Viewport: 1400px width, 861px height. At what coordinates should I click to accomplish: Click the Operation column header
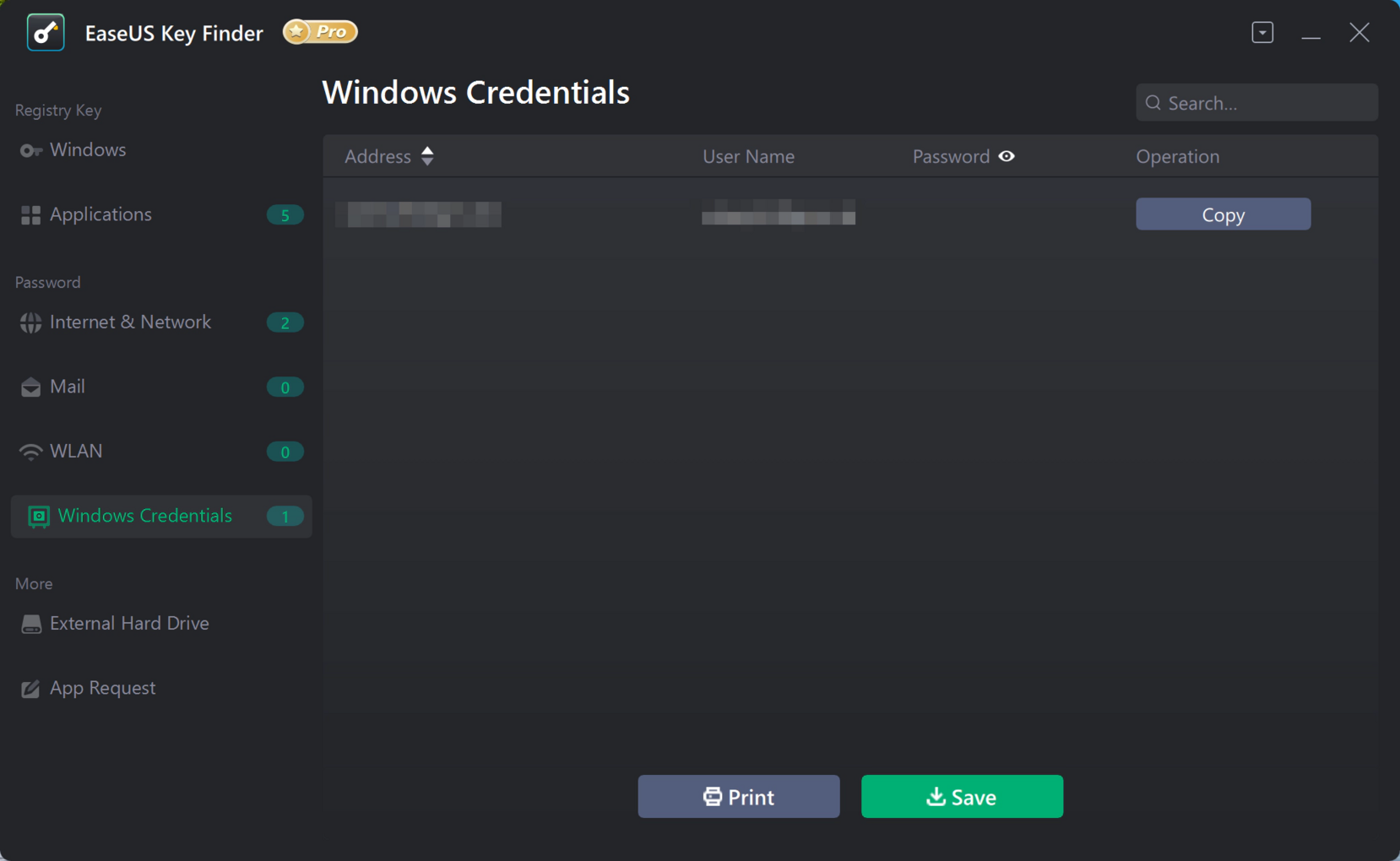click(x=1177, y=156)
